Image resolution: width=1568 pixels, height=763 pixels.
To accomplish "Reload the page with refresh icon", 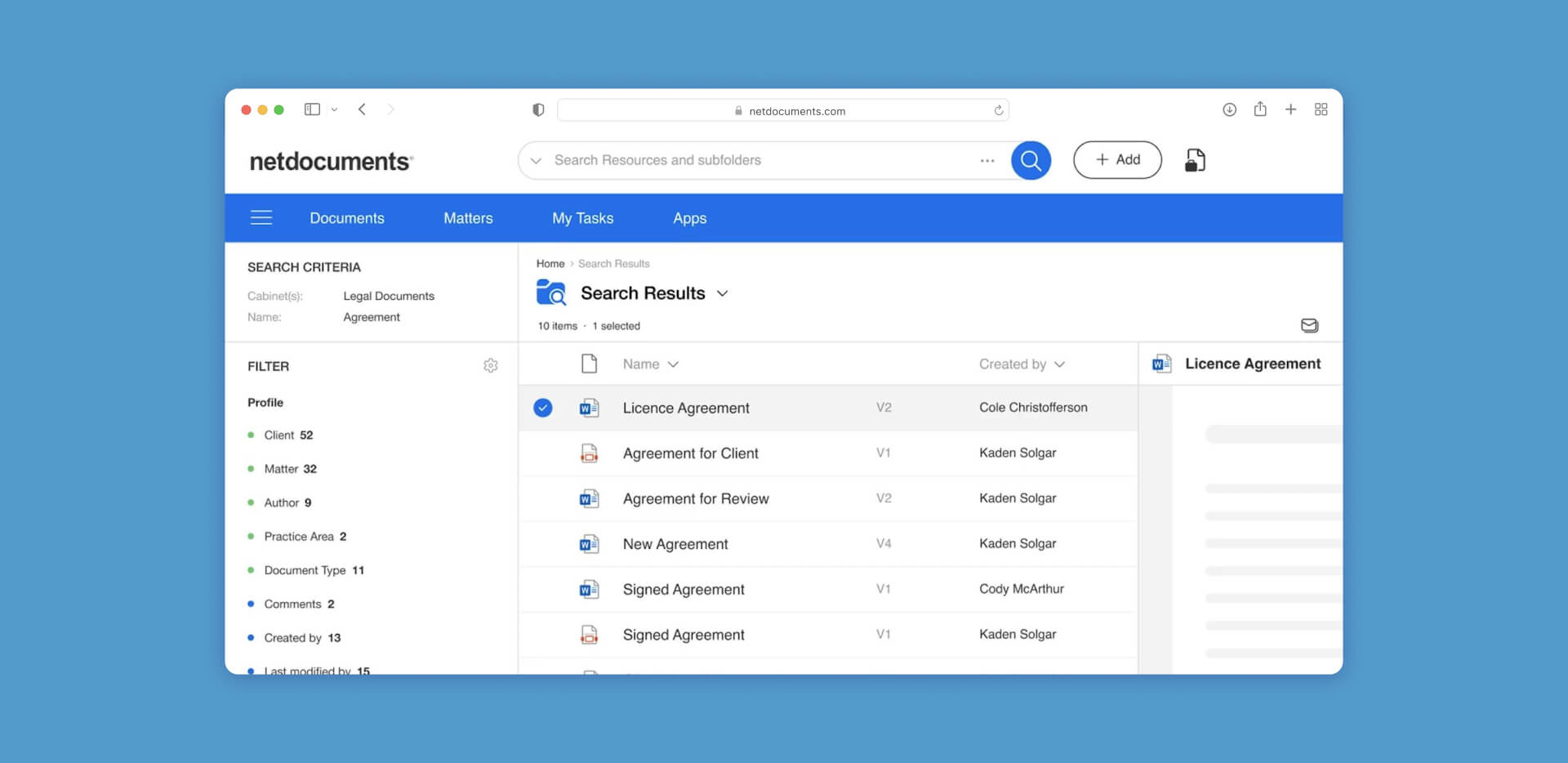I will pyautogui.click(x=998, y=110).
